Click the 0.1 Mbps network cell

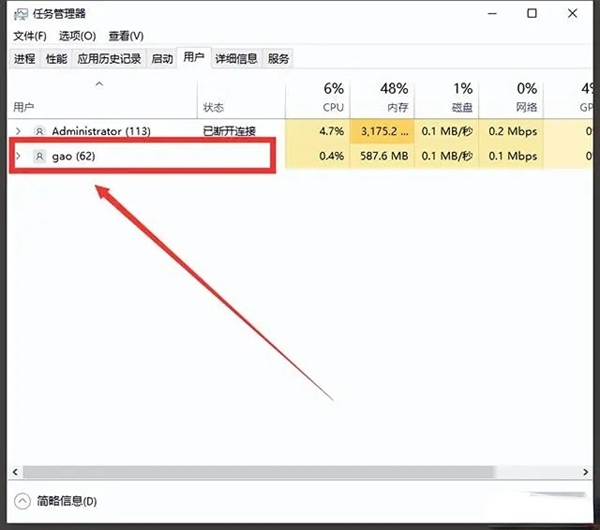pos(511,156)
